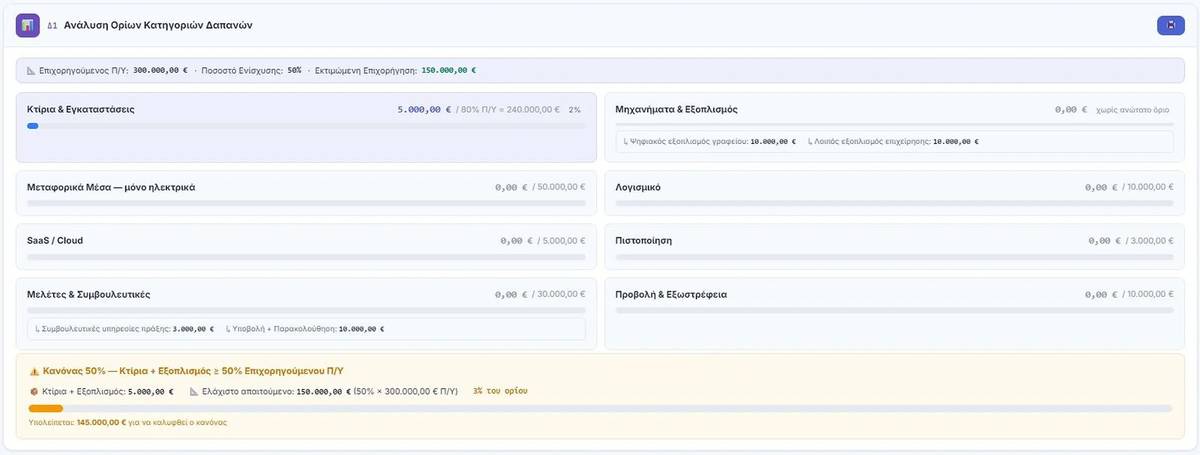Click the 300.000,00 € subsidised budget value
Screen dimensions: 1200x455
pyautogui.click(x=160, y=71)
